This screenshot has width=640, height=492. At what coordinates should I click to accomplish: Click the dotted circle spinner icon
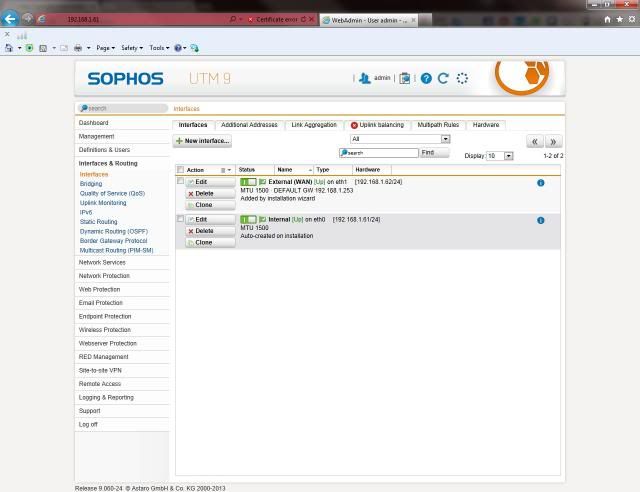pyautogui.click(x=462, y=78)
